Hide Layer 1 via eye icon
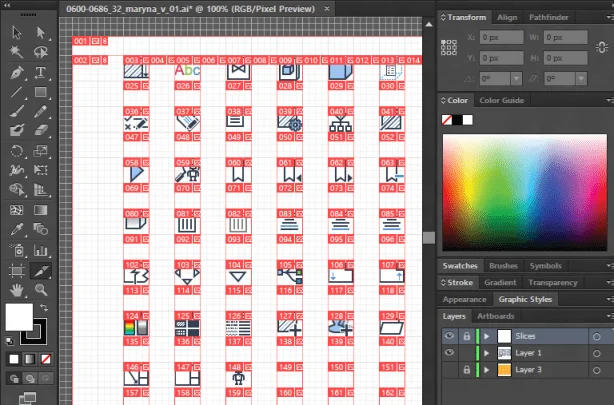 point(449,353)
